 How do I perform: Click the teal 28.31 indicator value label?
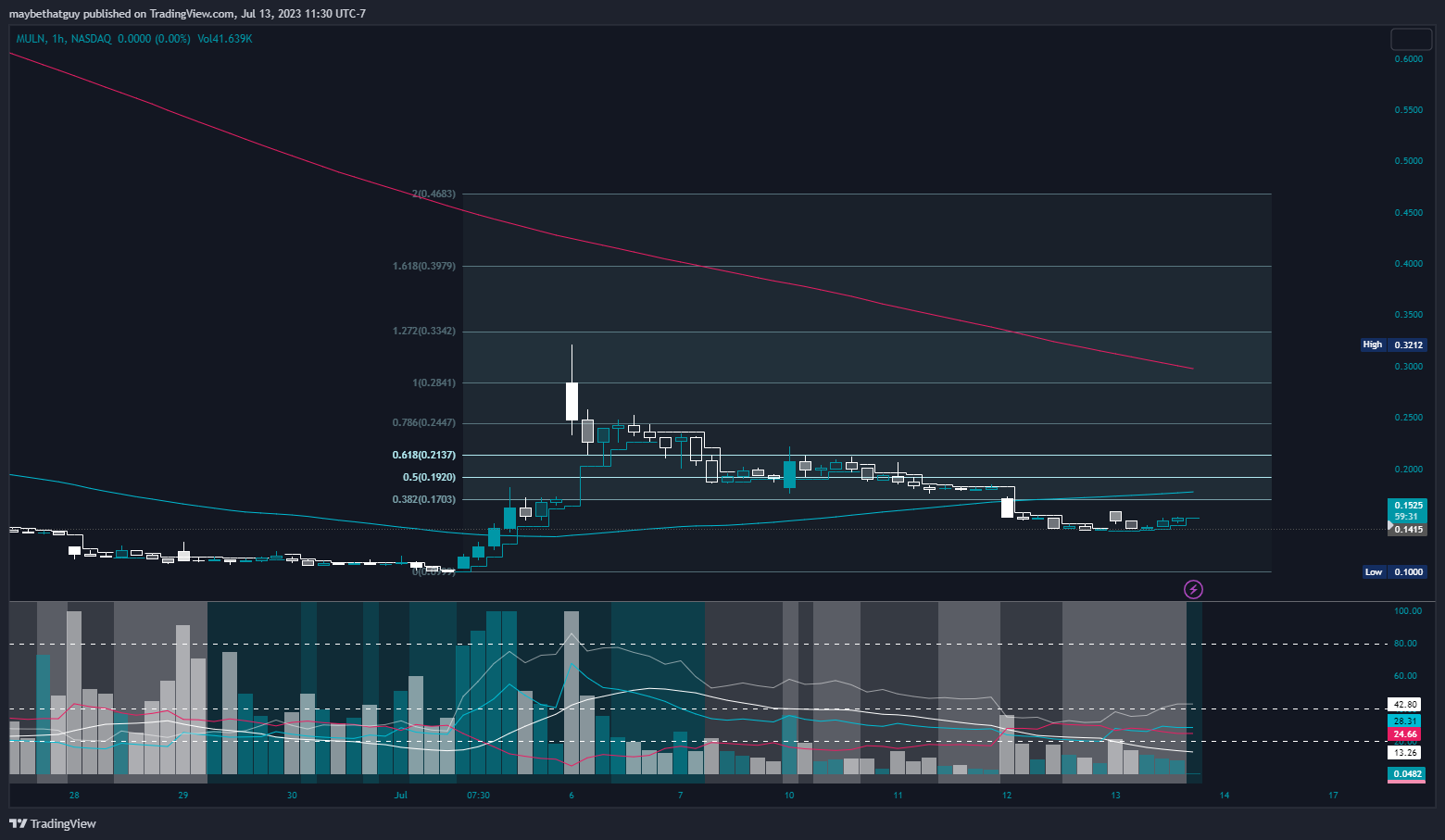pyautogui.click(x=1405, y=721)
